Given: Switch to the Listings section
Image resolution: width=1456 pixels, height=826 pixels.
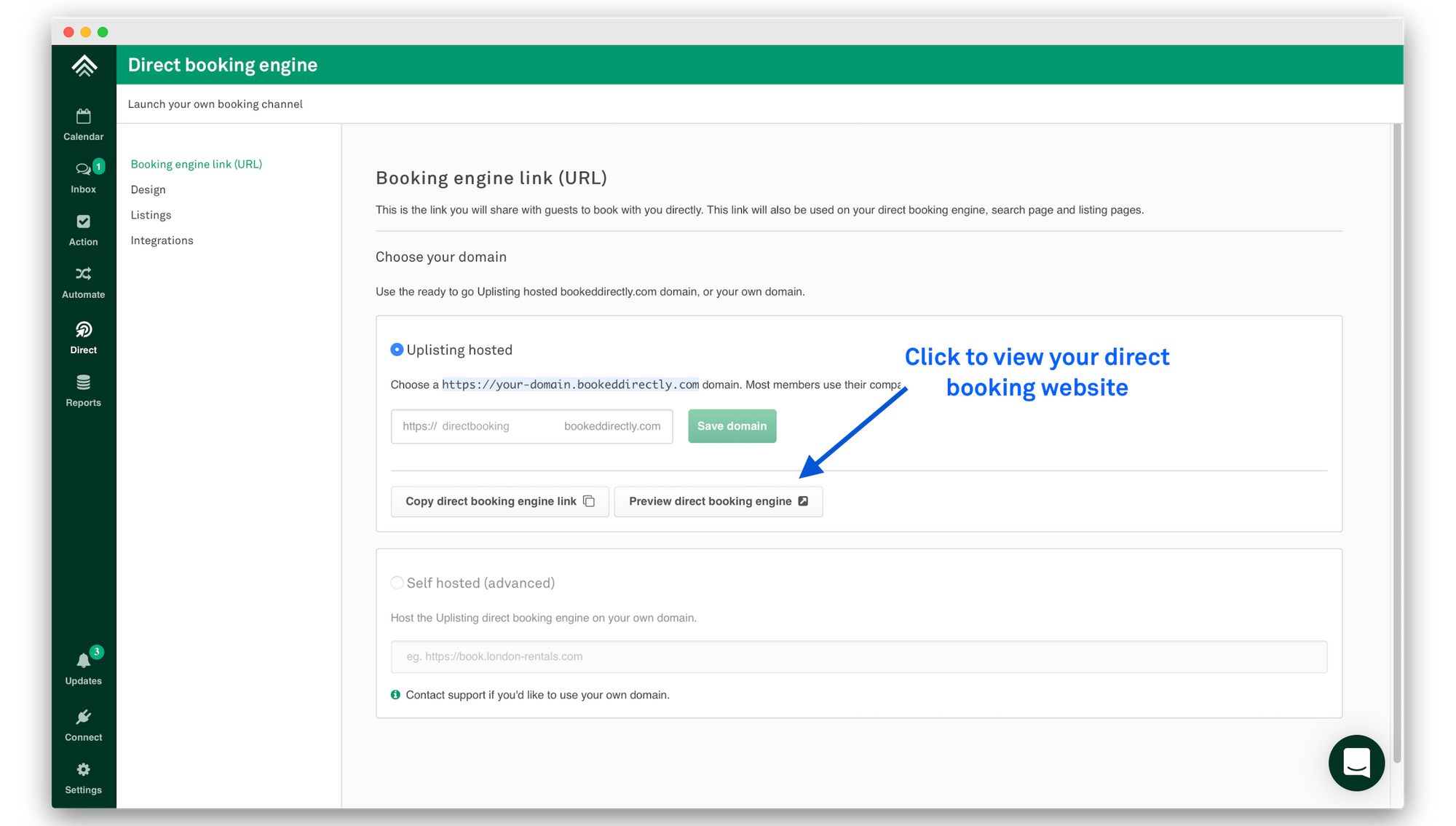Looking at the screenshot, I should point(151,214).
